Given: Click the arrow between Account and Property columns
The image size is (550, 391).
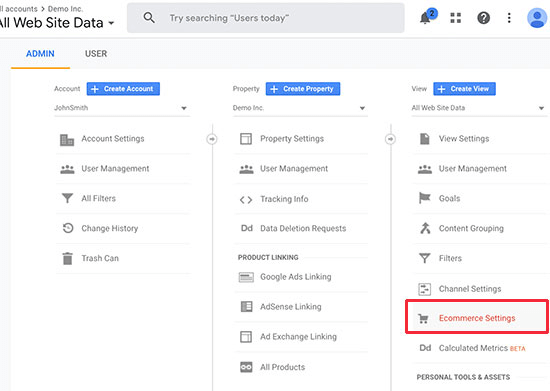Looking at the screenshot, I should click(212, 139).
